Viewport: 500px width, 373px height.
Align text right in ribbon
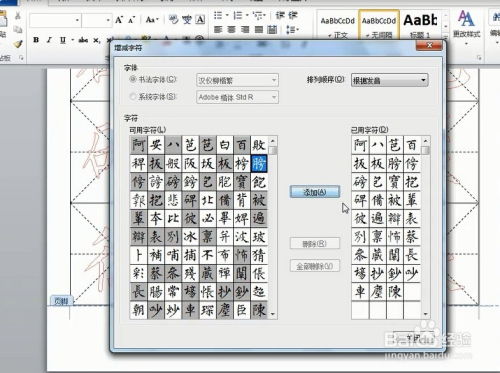click(245, 30)
